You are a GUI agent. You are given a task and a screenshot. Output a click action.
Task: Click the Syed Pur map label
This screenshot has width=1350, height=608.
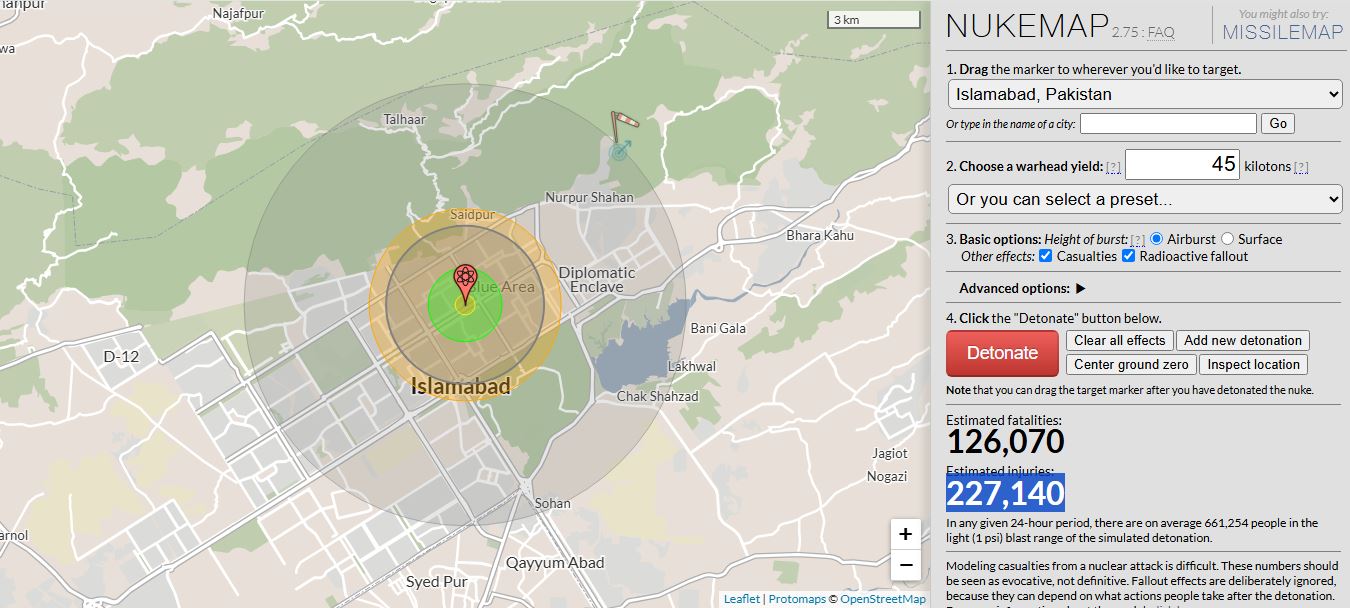(x=436, y=581)
